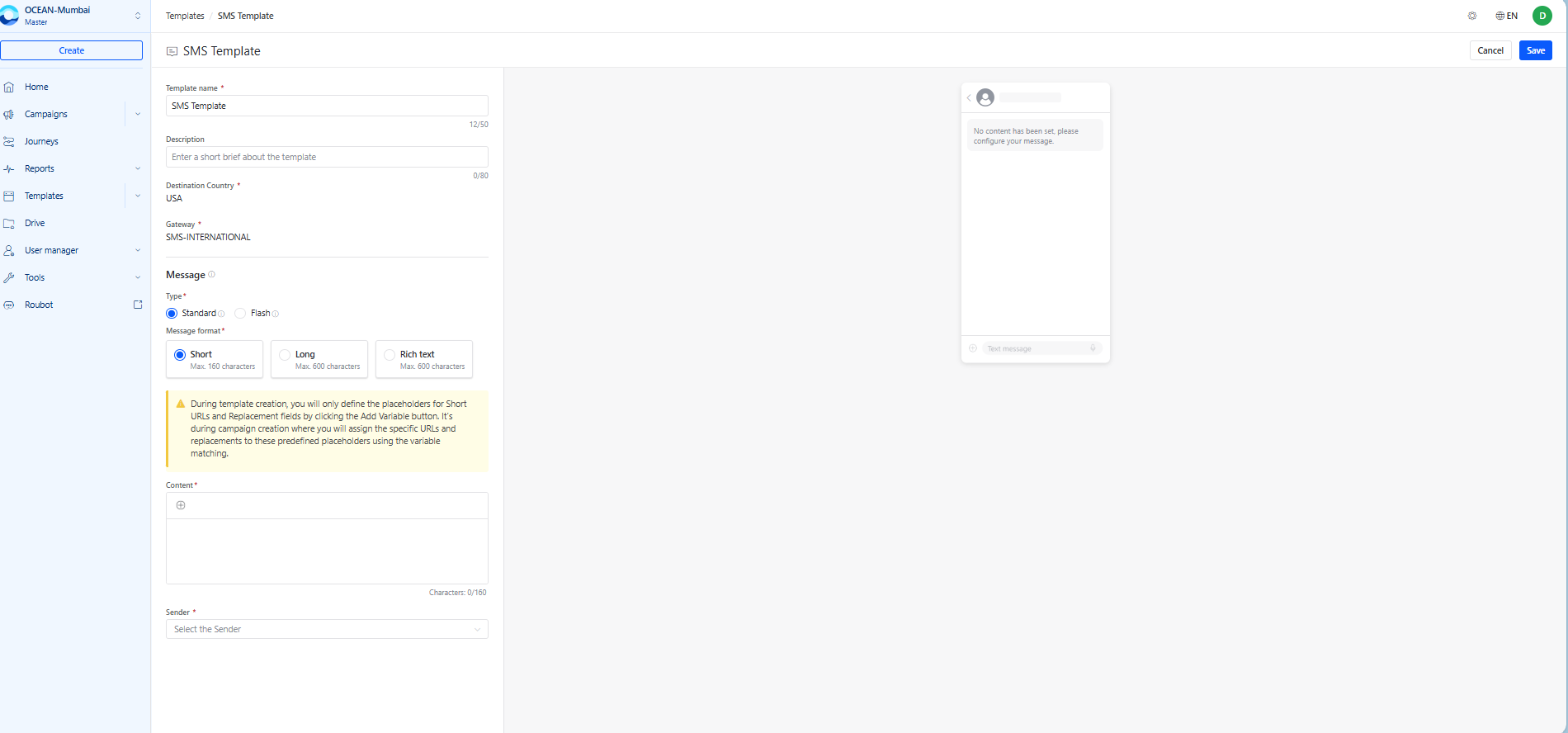Open the Home sidebar icon
1568x733 pixels.
coord(9,87)
